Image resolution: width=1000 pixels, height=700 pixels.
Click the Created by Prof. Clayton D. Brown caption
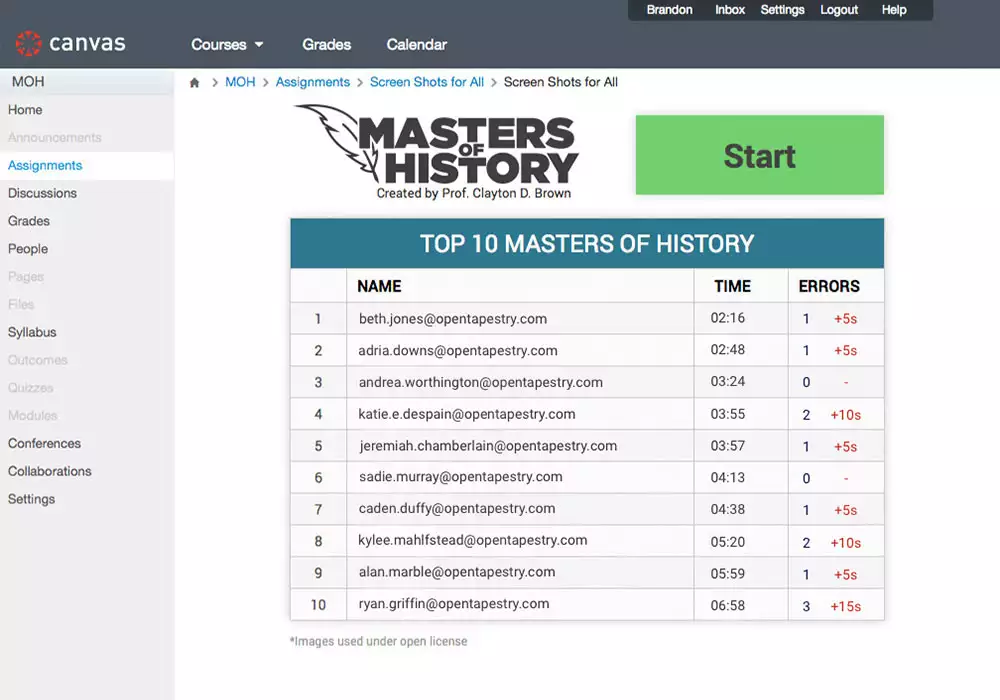pyautogui.click(x=473, y=193)
